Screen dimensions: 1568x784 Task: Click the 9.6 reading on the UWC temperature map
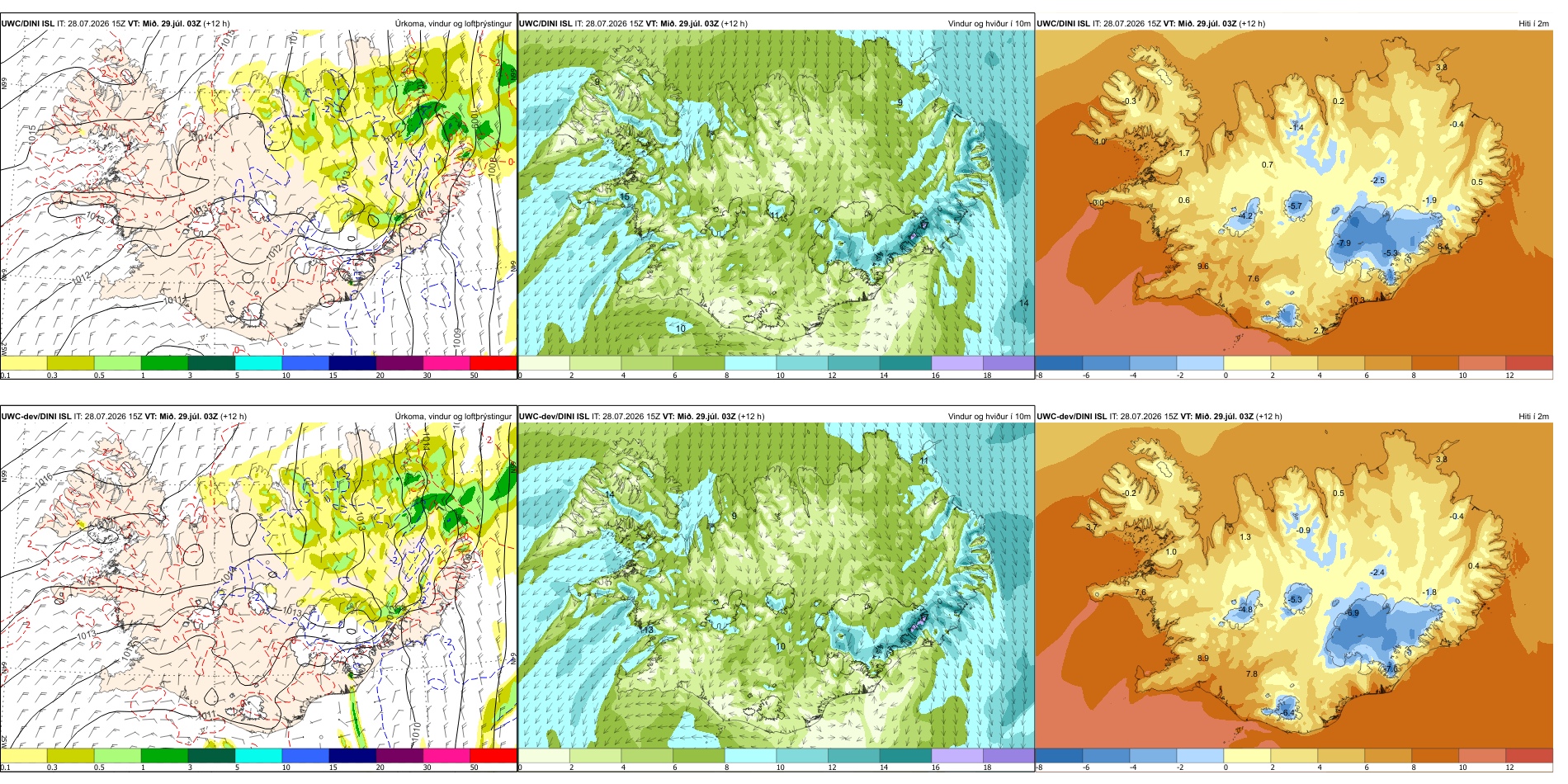tap(1203, 267)
